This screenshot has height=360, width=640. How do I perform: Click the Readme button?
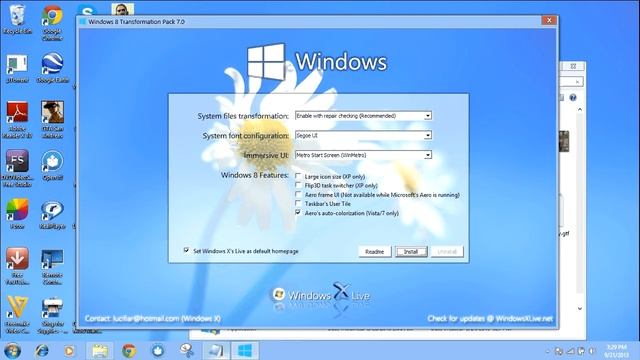(x=375, y=251)
